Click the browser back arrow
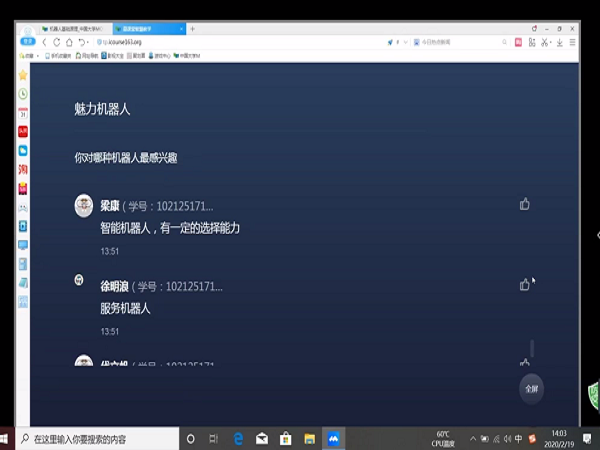Viewport: 600px width, 450px height. (x=44, y=42)
